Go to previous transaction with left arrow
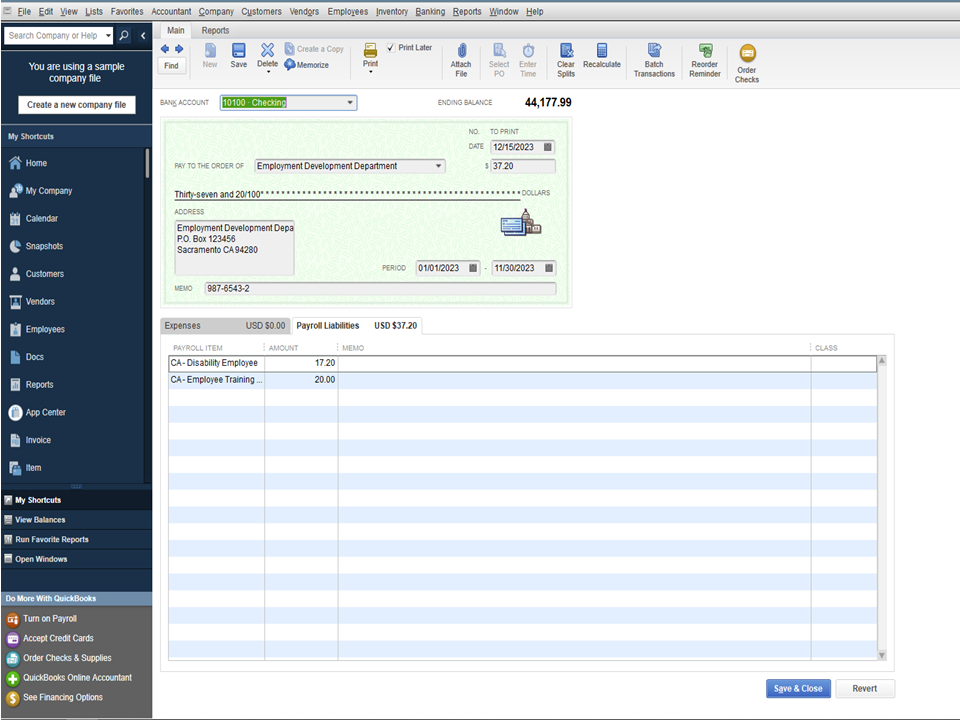960x720 pixels. 165,49
